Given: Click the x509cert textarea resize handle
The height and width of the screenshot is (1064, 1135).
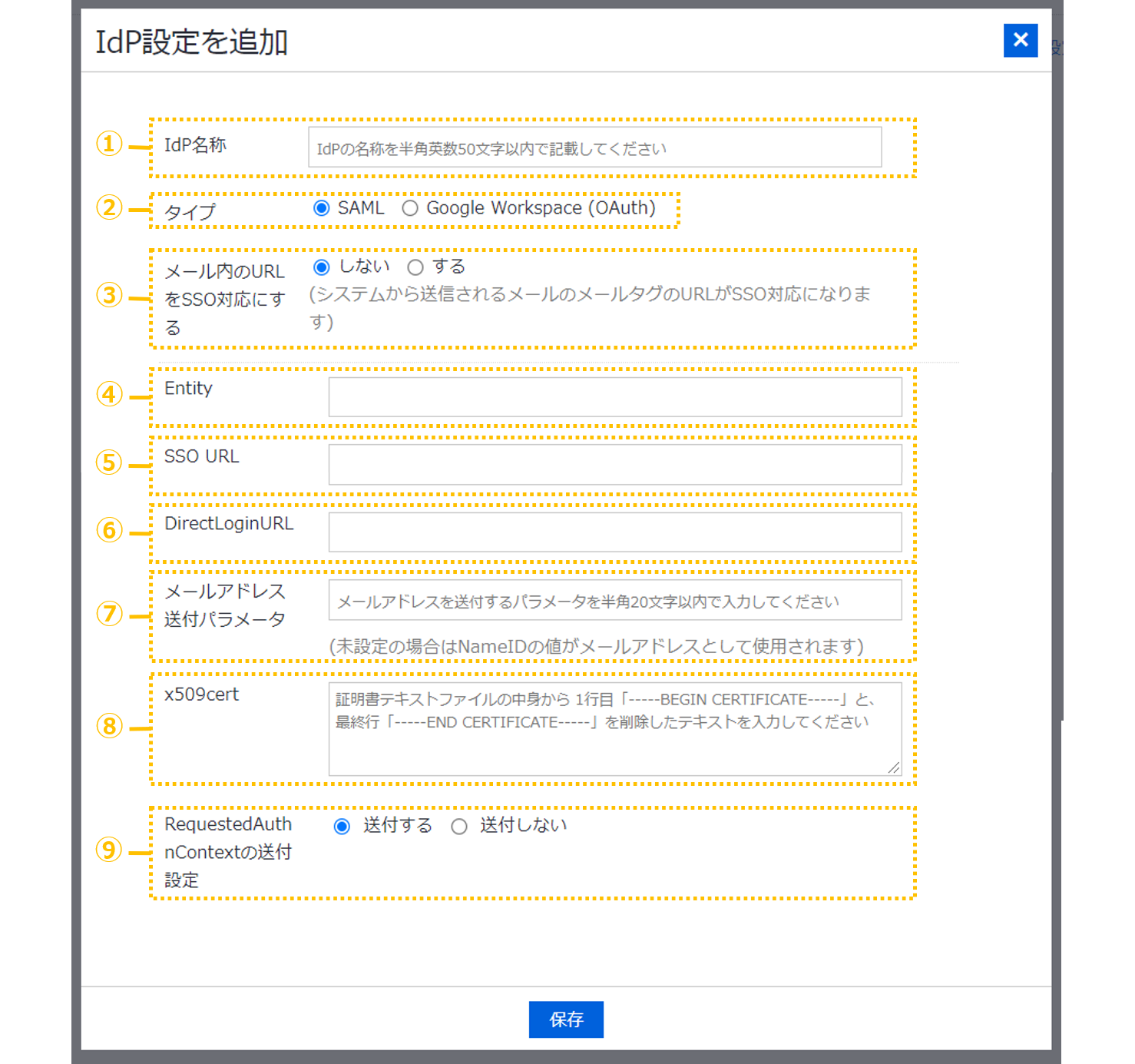Looking at the screenshot, I should tap(894, 767).
